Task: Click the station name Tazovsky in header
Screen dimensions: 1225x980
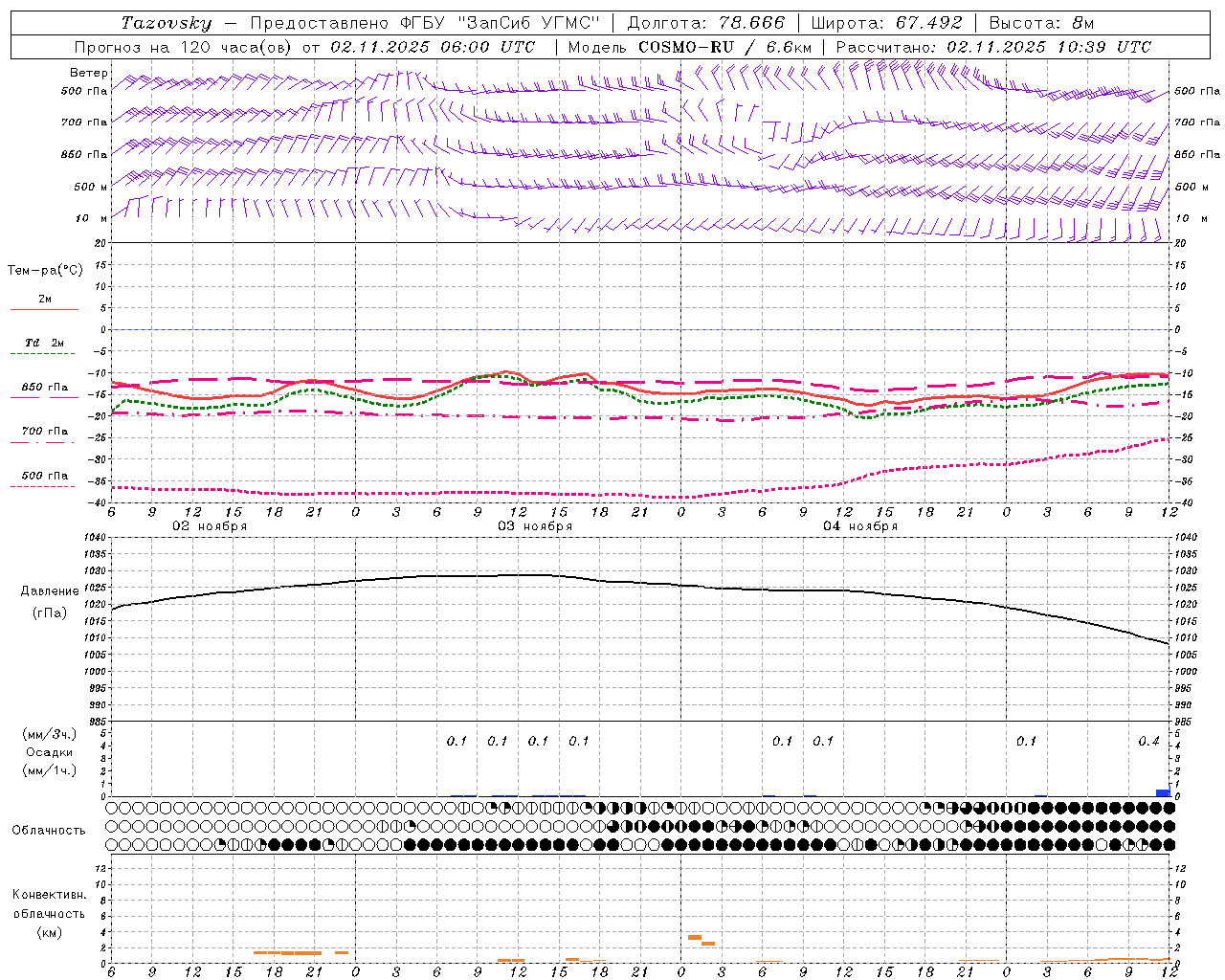Action: click(x=167, y=23)
